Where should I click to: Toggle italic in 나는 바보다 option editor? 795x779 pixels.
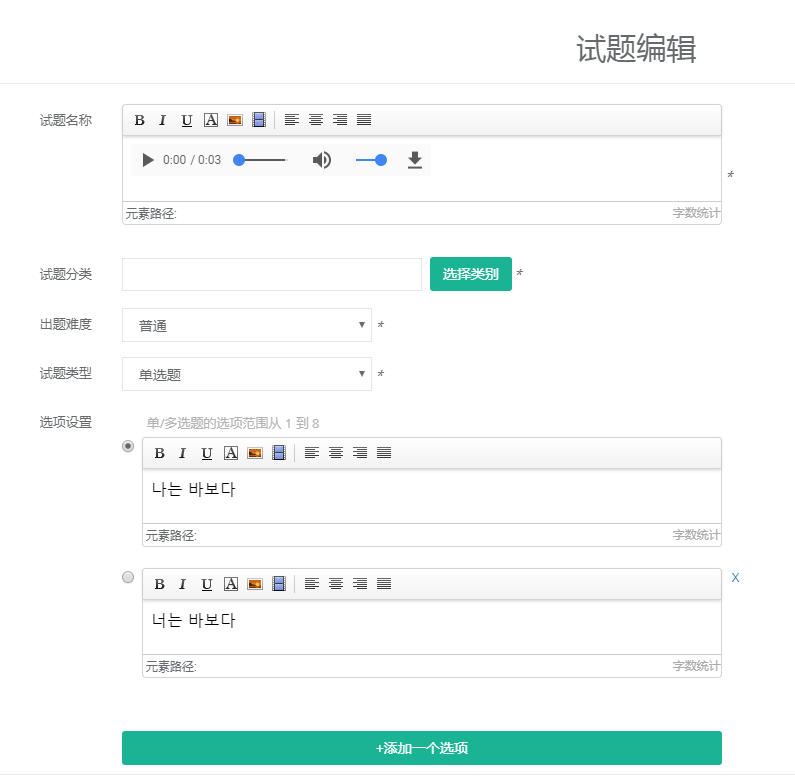click(x=183, y=453)
